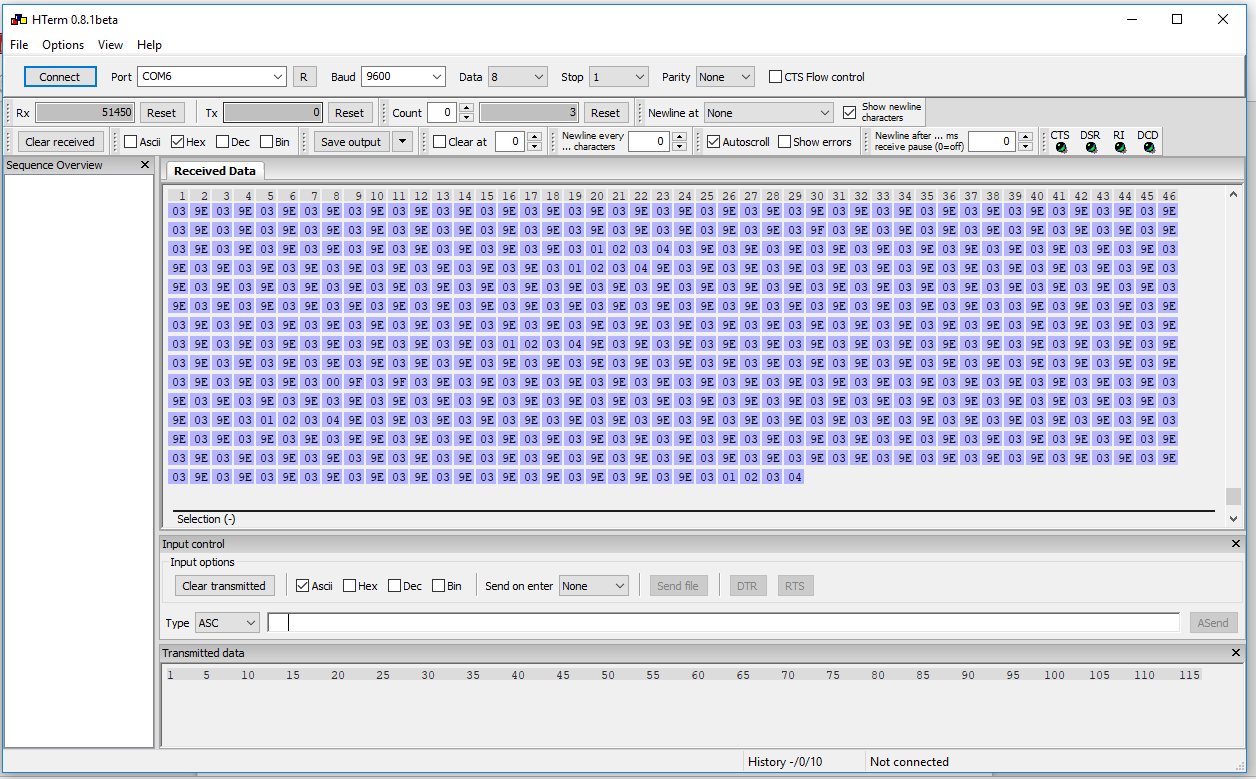The image size is (1256, 779).
Task: Refresh the port list with R button
Action: [x=304, y=77]
